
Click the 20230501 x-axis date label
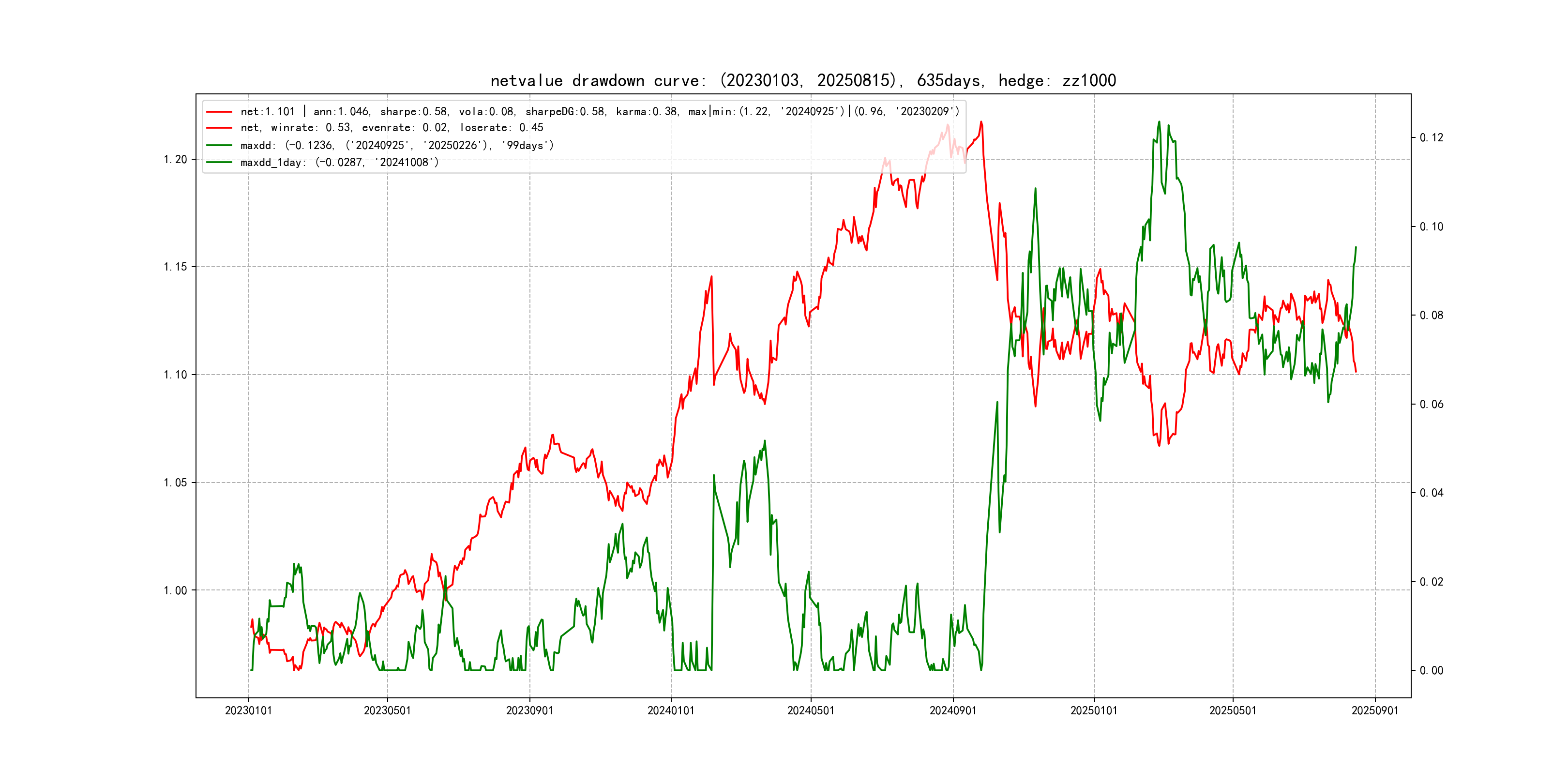387,711
